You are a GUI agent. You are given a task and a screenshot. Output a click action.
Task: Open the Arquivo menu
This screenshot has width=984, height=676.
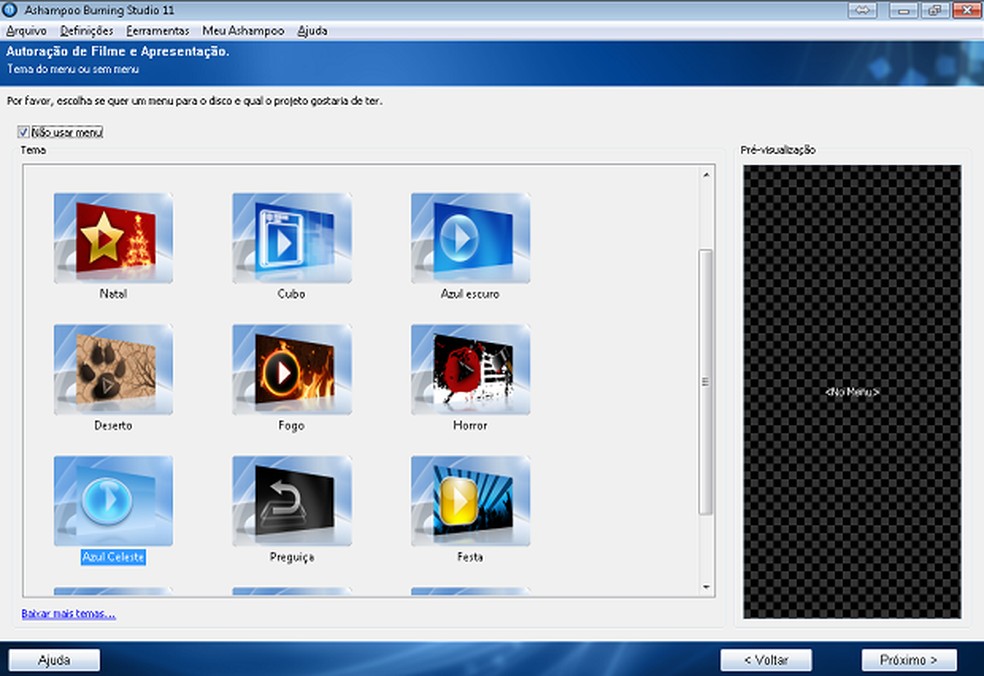pos(26,31)
